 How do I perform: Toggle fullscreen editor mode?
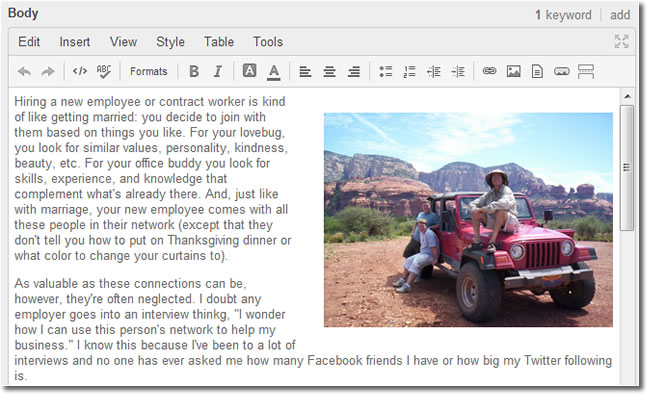(x=621, y=41)
